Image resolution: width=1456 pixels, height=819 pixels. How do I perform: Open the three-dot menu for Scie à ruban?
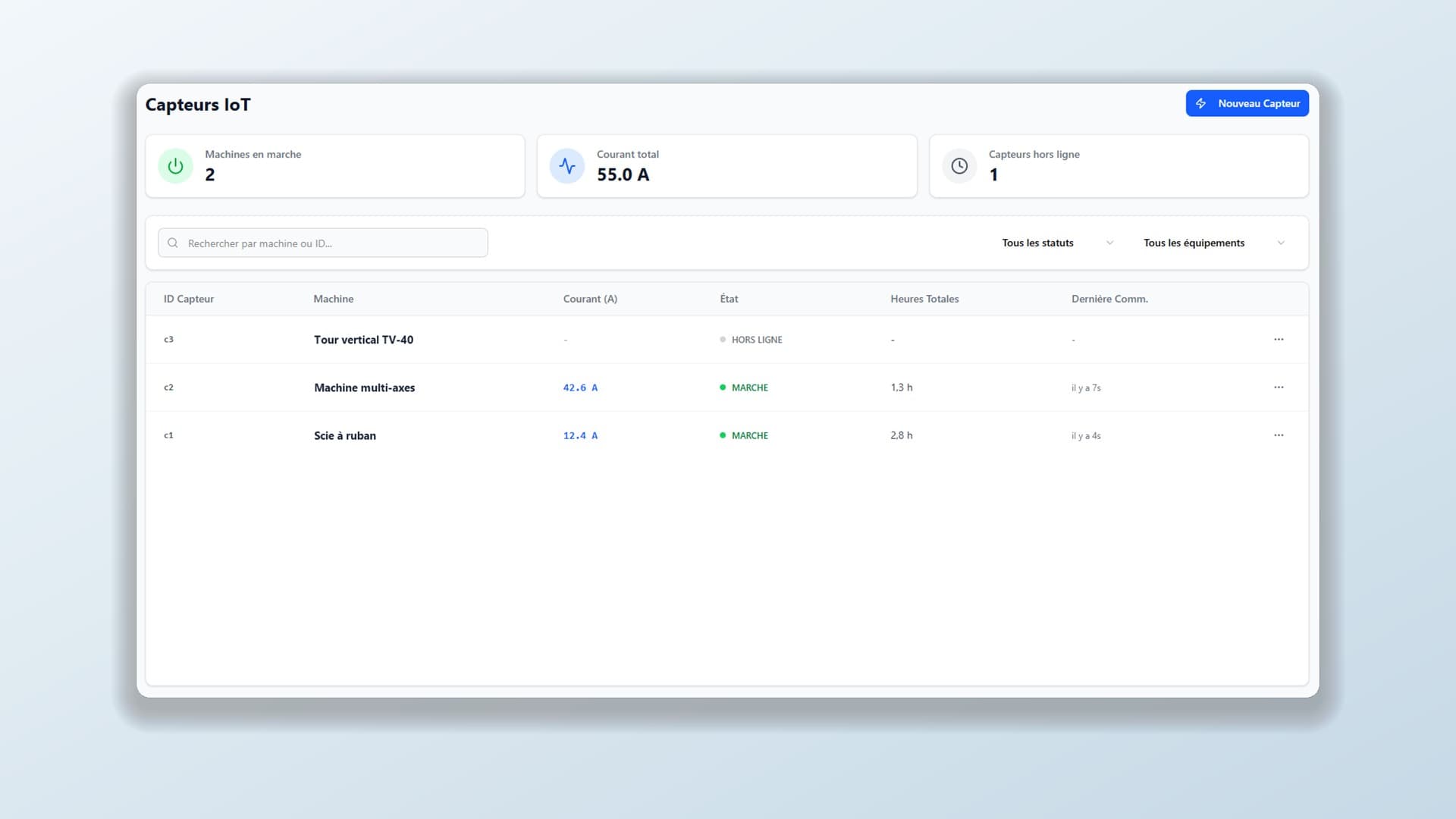coord(1279,435)
